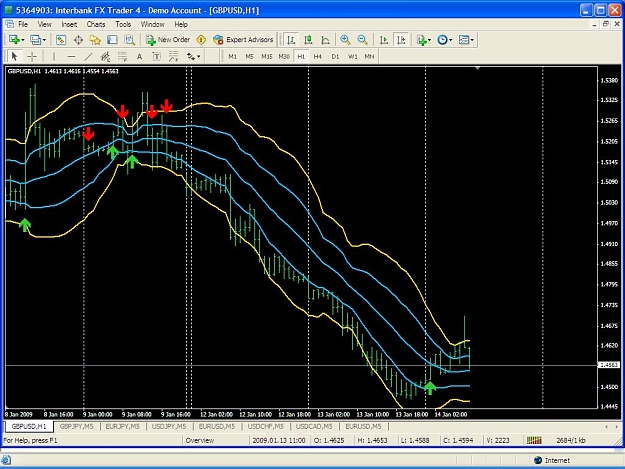Select the Text A tool
625x469 pixels.
[x=140, y=57]
